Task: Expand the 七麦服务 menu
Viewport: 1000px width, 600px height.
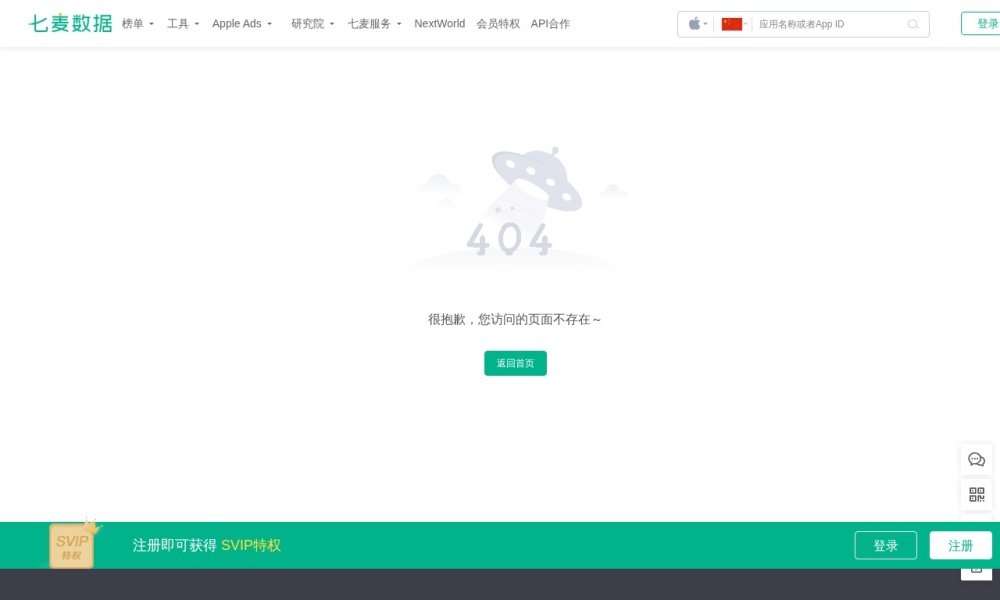Action: click(x=374, y=24)
